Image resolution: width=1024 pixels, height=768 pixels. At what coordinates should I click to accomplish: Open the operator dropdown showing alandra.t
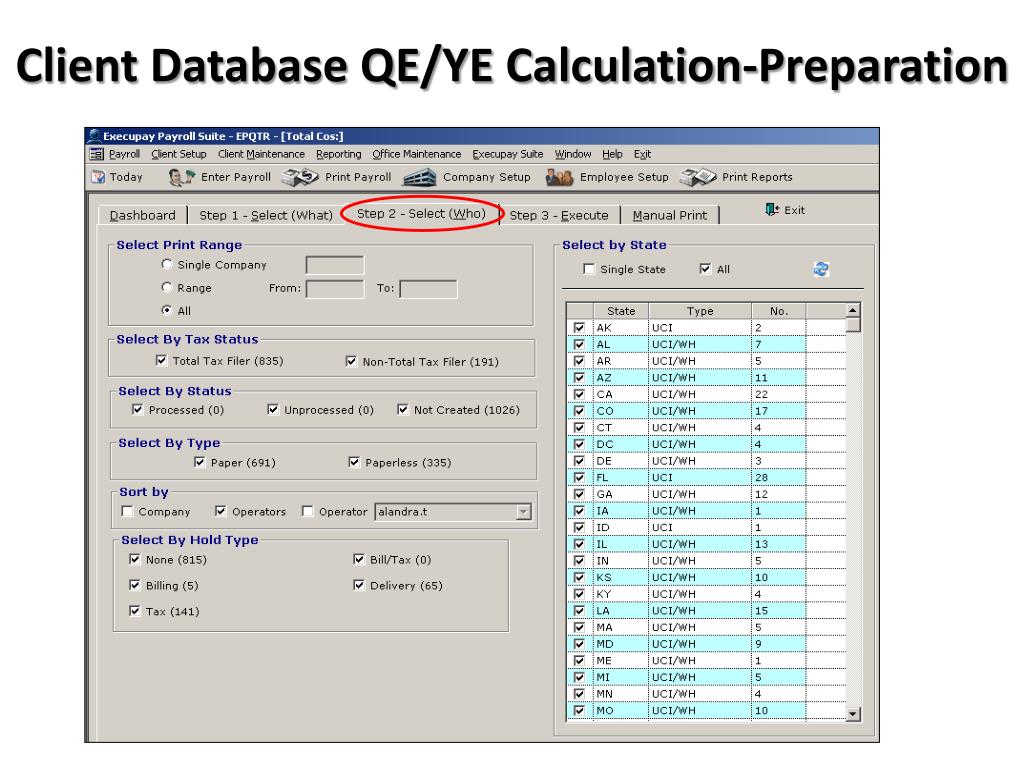(x=523, y=512)
